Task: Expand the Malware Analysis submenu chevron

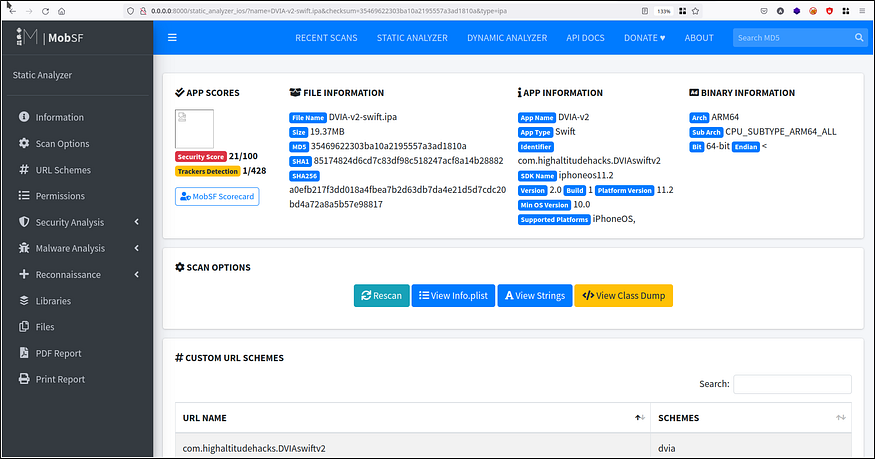Action: [137, 248]
